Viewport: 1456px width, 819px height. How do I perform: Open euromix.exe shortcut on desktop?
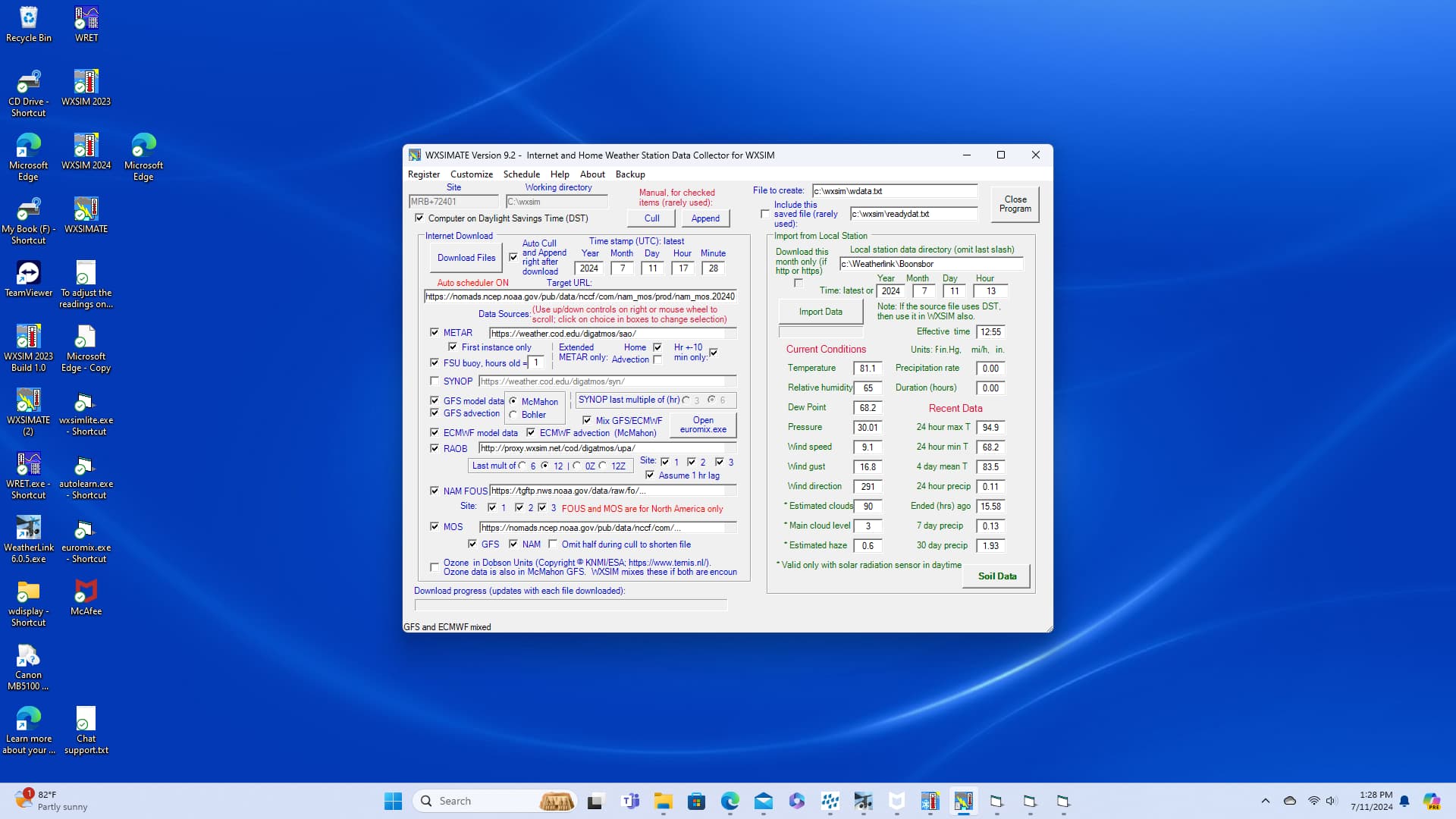tap(86, 539)
